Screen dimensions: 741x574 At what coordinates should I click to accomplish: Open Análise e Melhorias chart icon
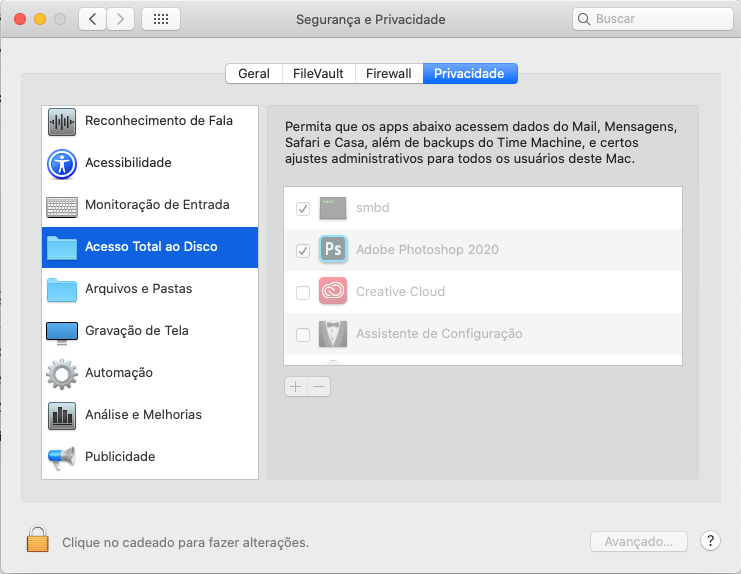click(x=62, y=416)
